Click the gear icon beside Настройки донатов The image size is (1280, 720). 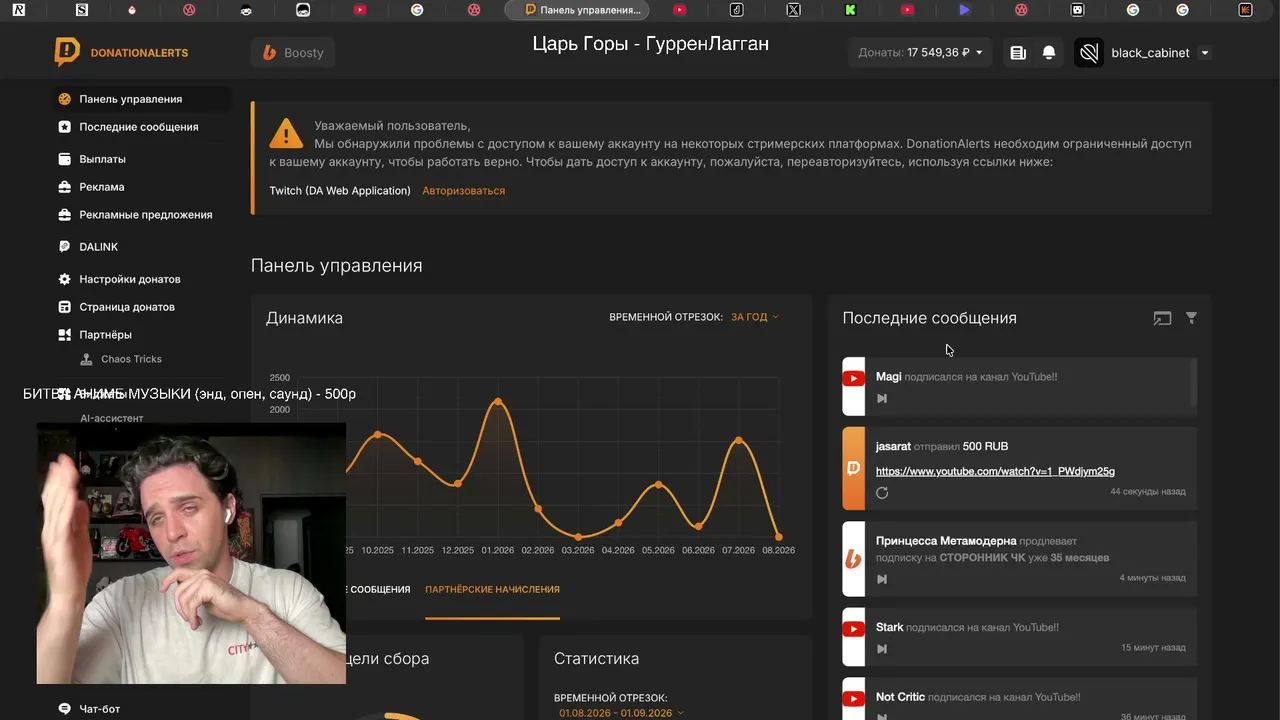point(65,279)
